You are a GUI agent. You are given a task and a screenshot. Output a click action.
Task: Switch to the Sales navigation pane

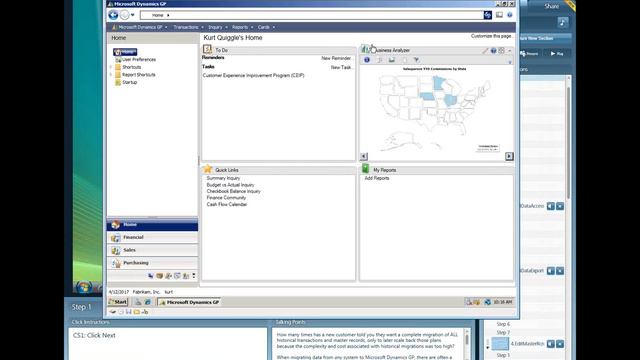pos(152,250)
